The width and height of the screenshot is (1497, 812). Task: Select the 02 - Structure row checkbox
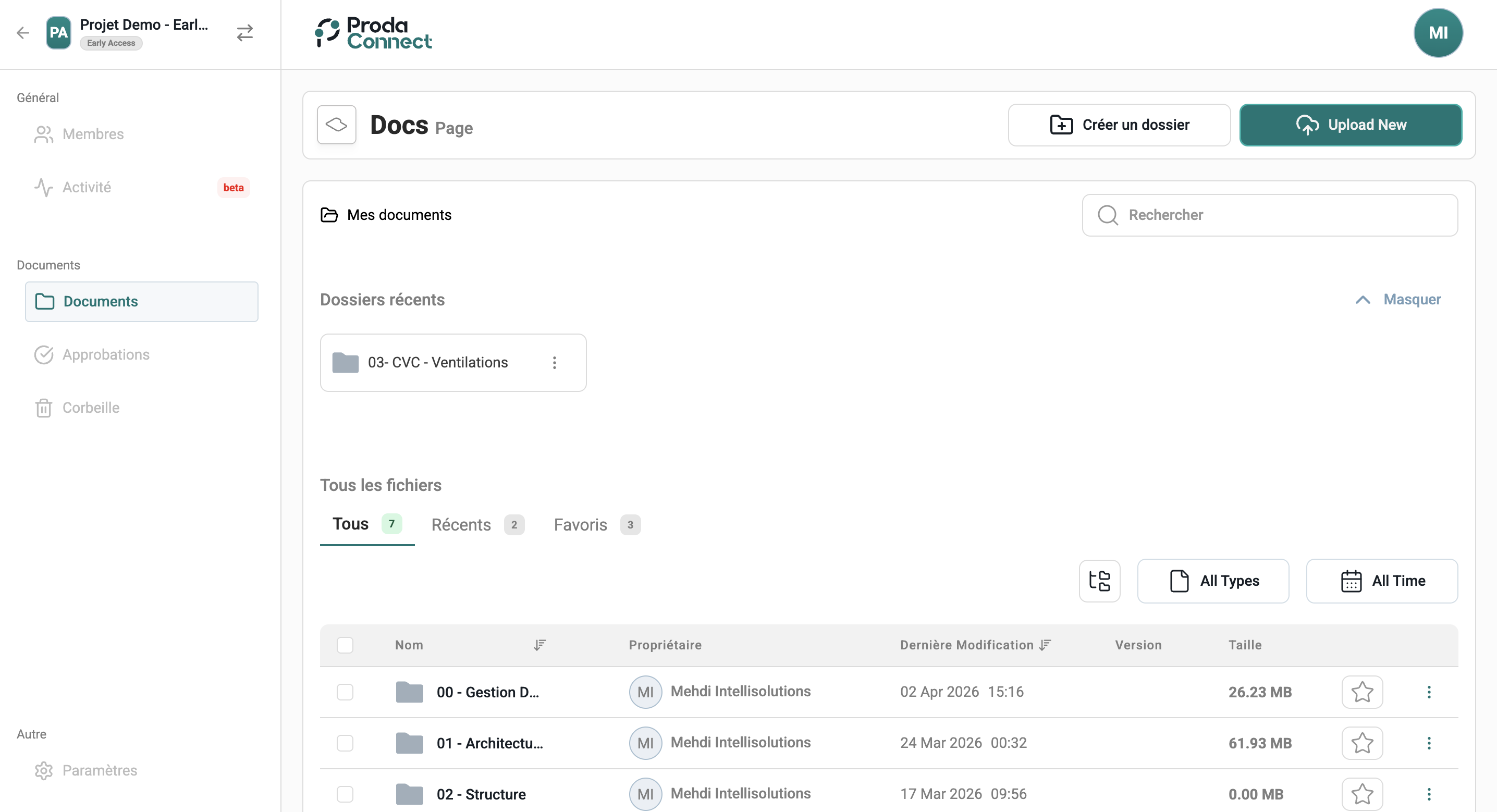tap(345, 794)
